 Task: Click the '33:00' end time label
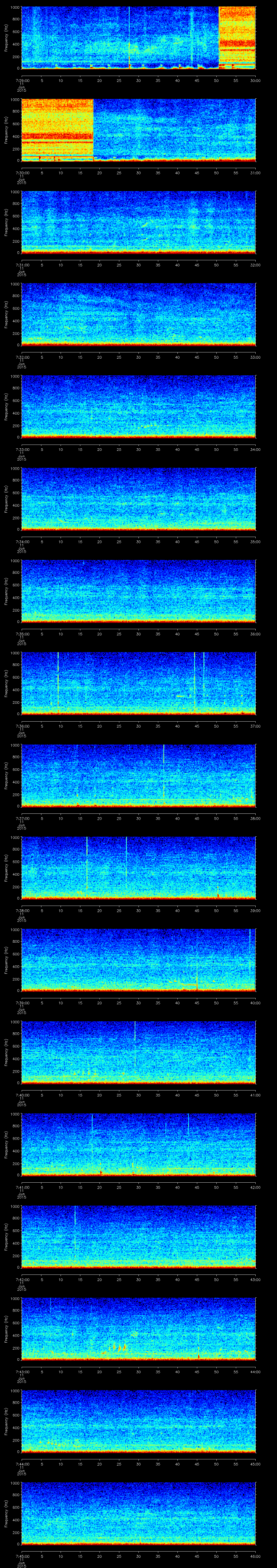(x=255, y=357)
